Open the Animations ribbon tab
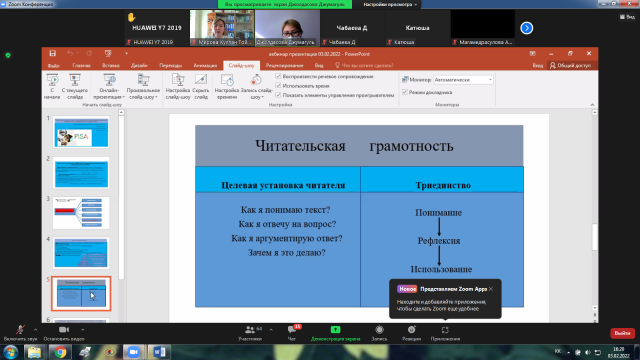The image size is (640, 360). pyautogui.click(x=205, y=65)
